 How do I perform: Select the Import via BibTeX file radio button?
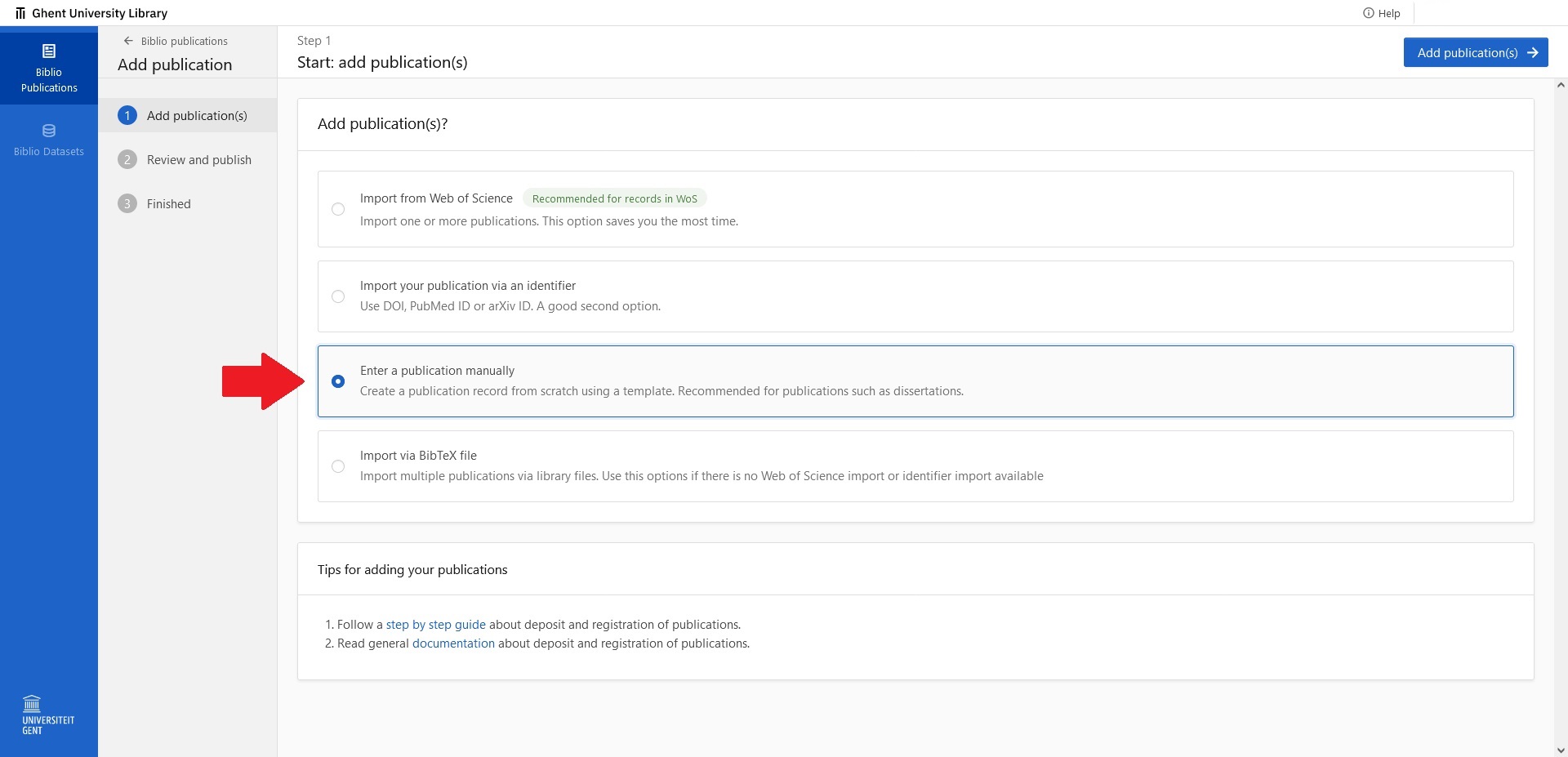point(338,466)
